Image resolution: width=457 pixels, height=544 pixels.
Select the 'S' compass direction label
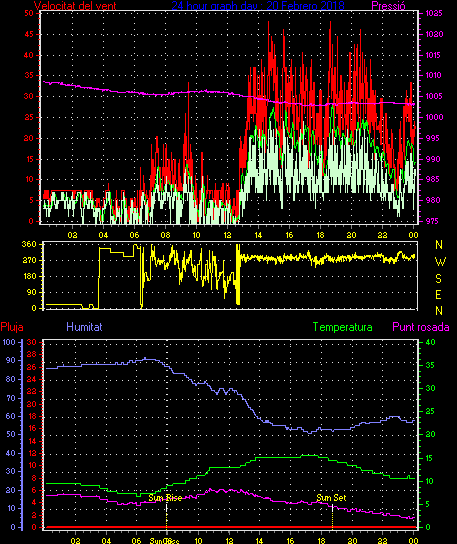[439, 279]
